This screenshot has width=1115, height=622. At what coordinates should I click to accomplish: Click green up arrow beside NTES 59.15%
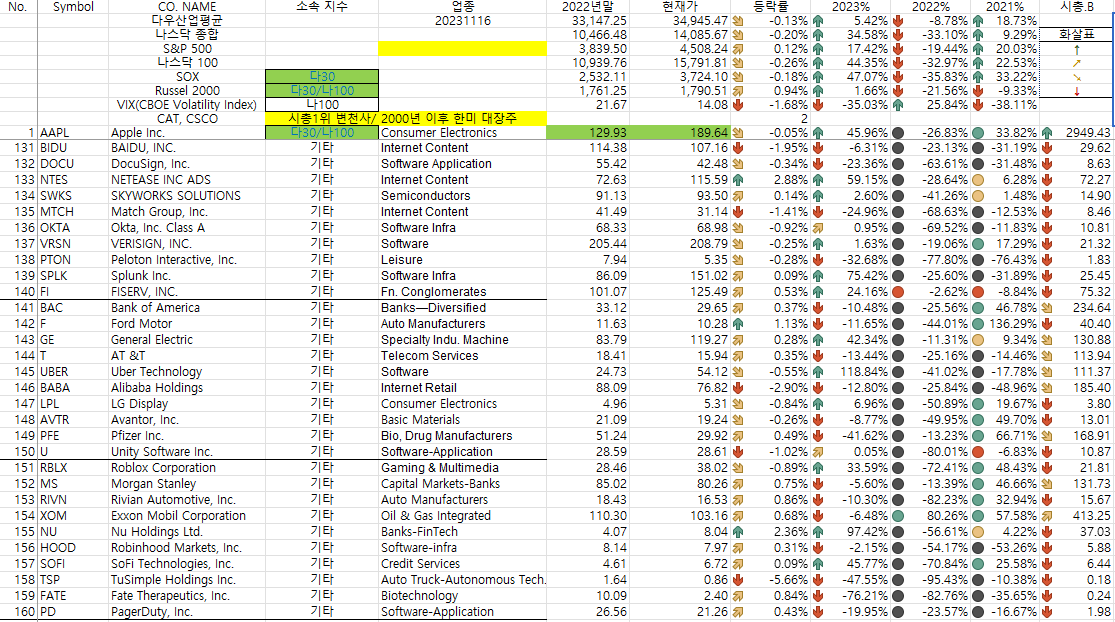(818, 180)
